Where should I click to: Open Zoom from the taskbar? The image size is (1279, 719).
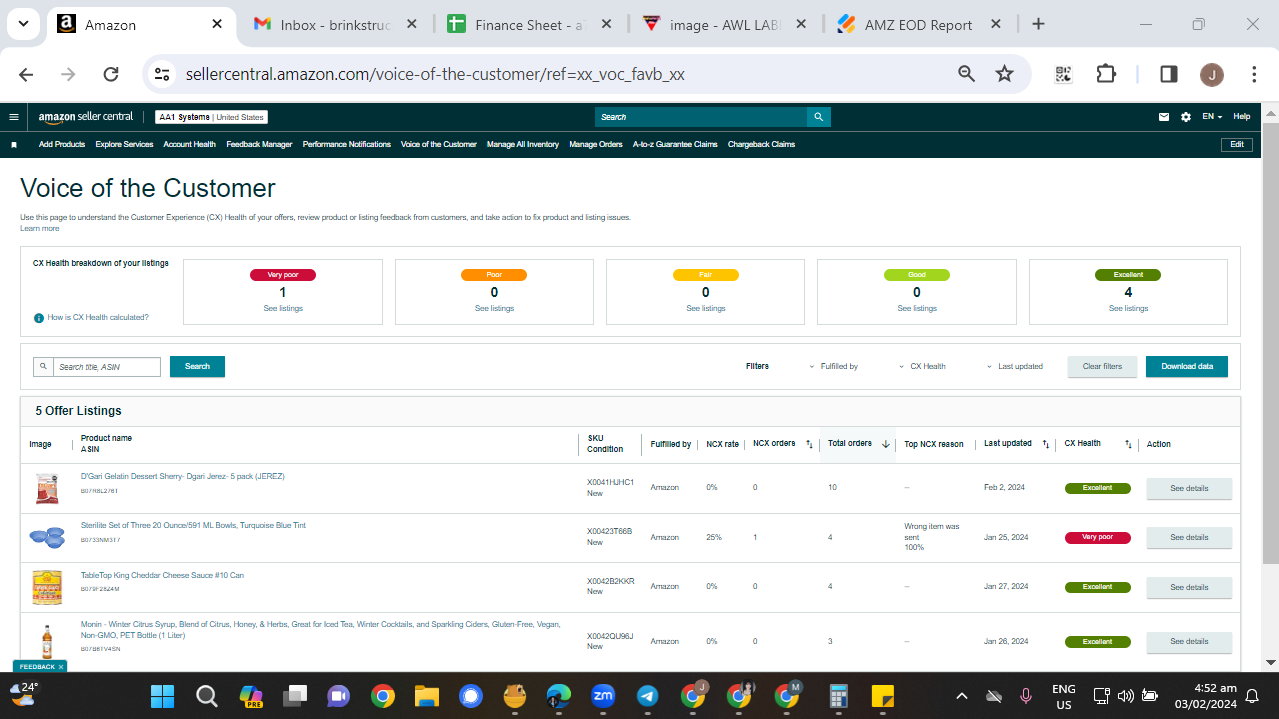point(603,695)
